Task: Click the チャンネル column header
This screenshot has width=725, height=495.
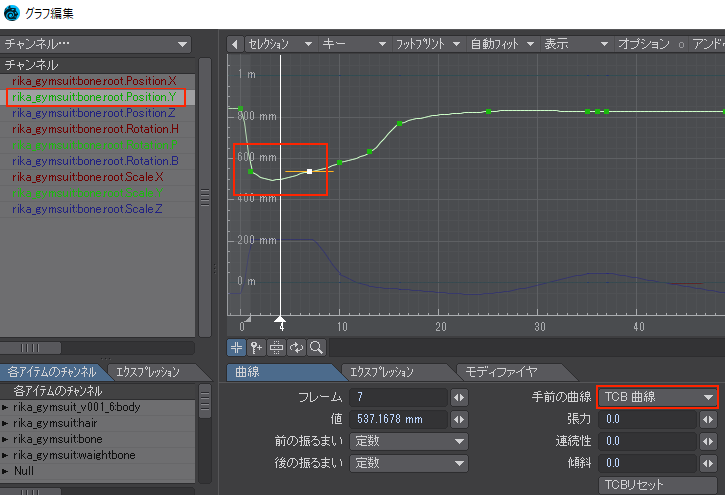Action: [x=97, y=65]
